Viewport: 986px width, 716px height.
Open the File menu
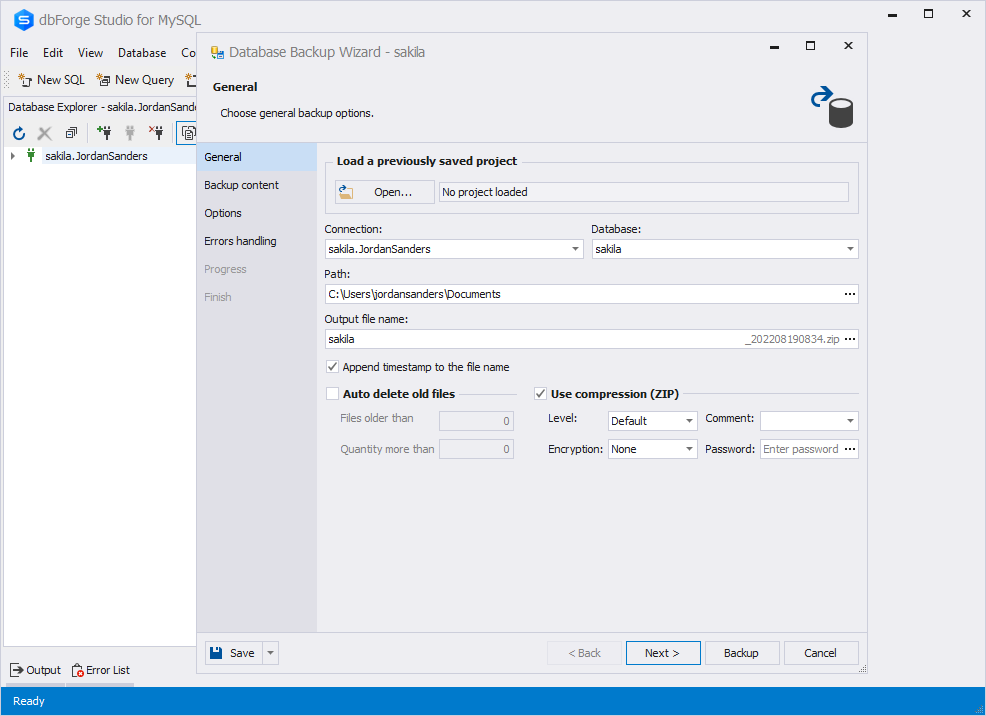[x=19, y=53]
